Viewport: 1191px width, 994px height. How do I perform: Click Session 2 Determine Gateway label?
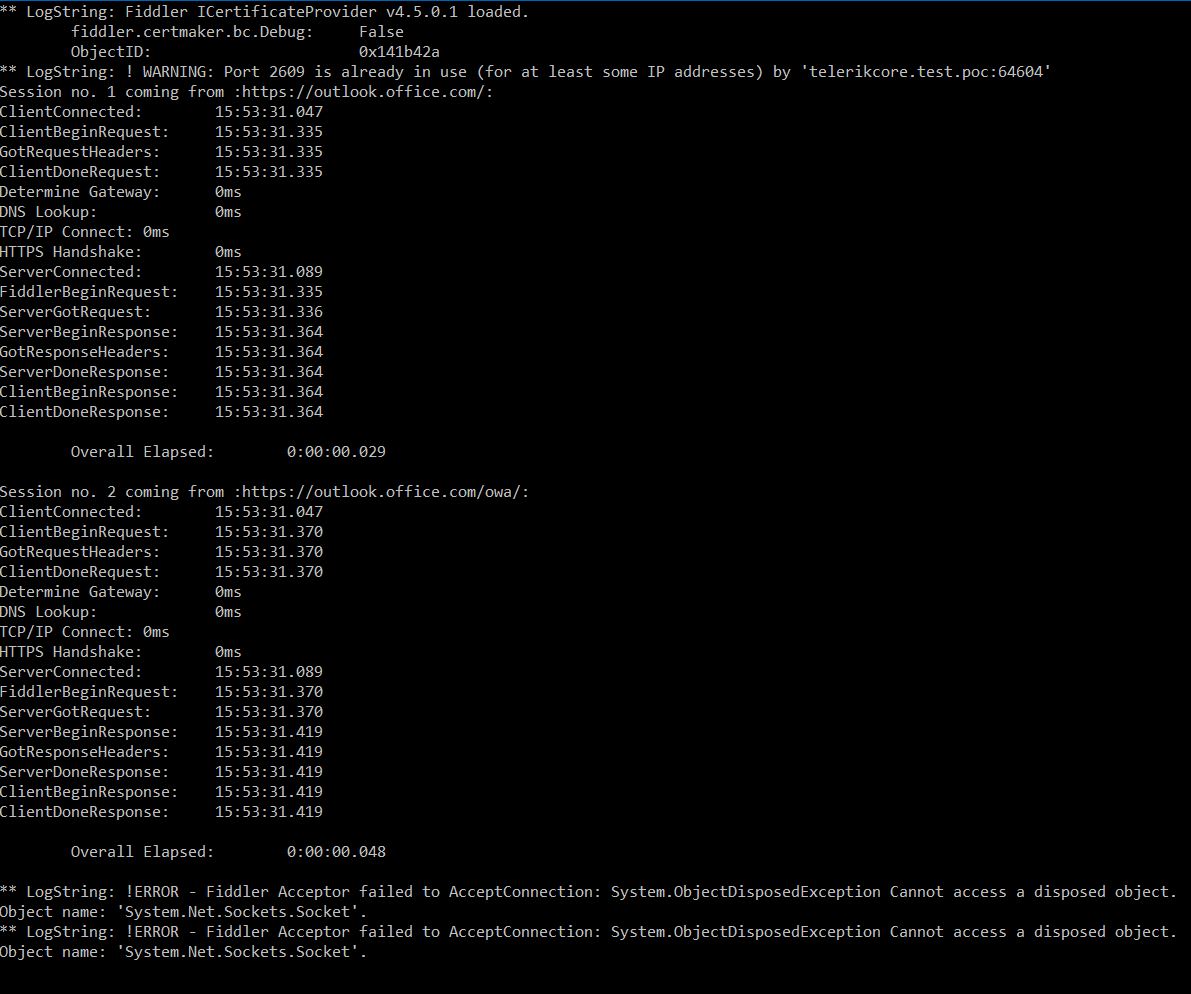(x=80, y=592)
